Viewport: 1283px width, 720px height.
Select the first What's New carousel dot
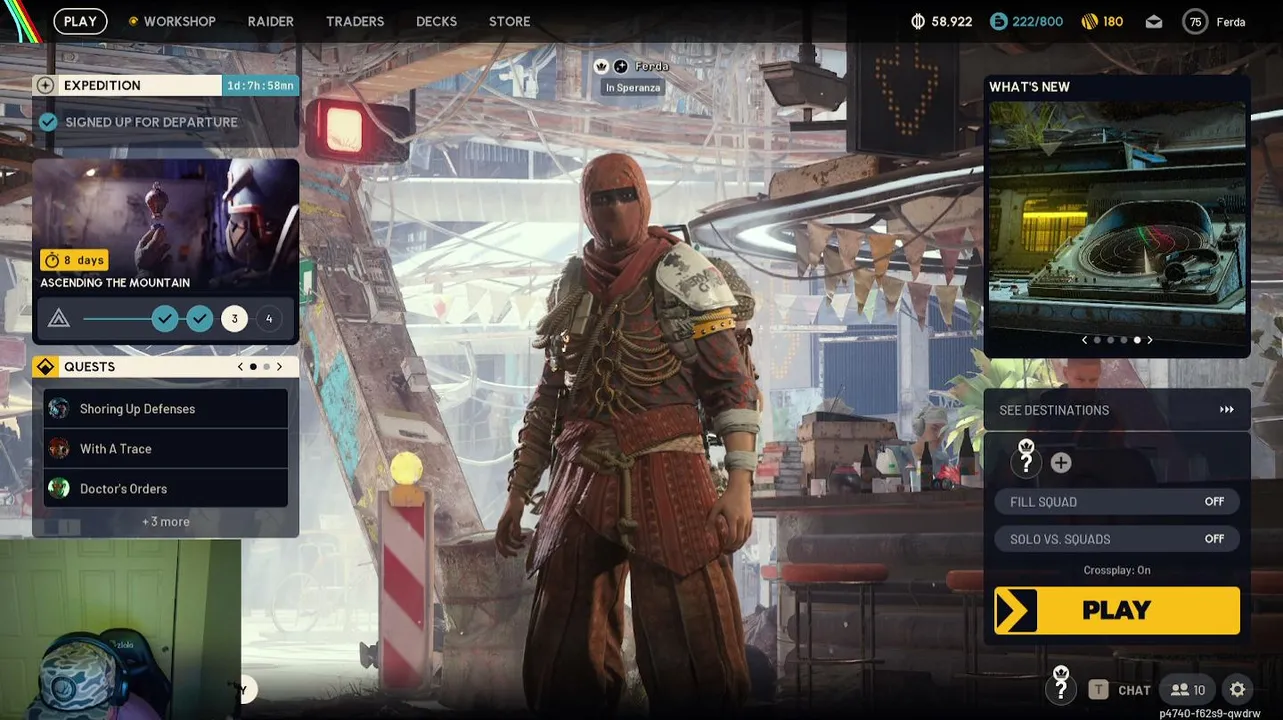1097,340
